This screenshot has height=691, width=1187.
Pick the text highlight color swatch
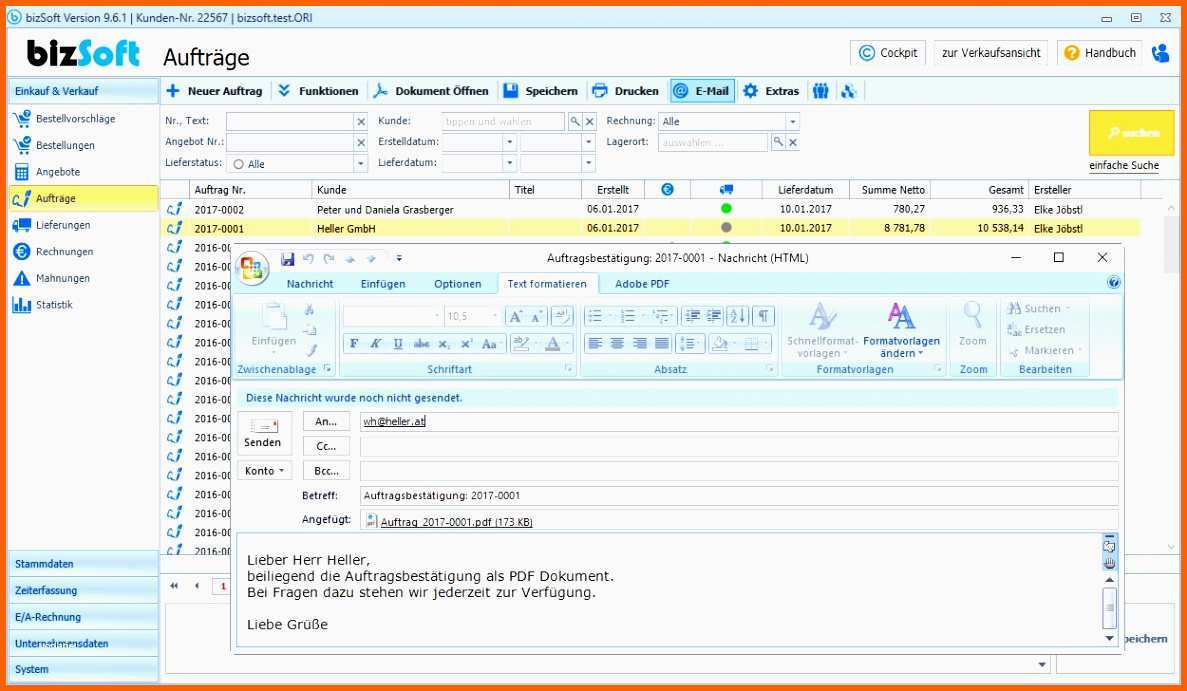[521, 344]
